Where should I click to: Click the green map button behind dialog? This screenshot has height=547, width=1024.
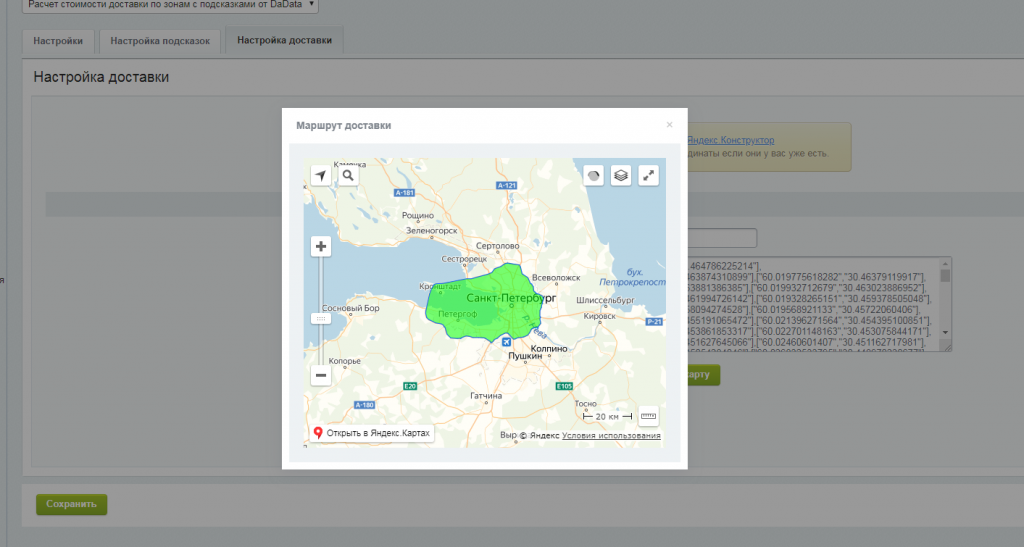[703, 375]
